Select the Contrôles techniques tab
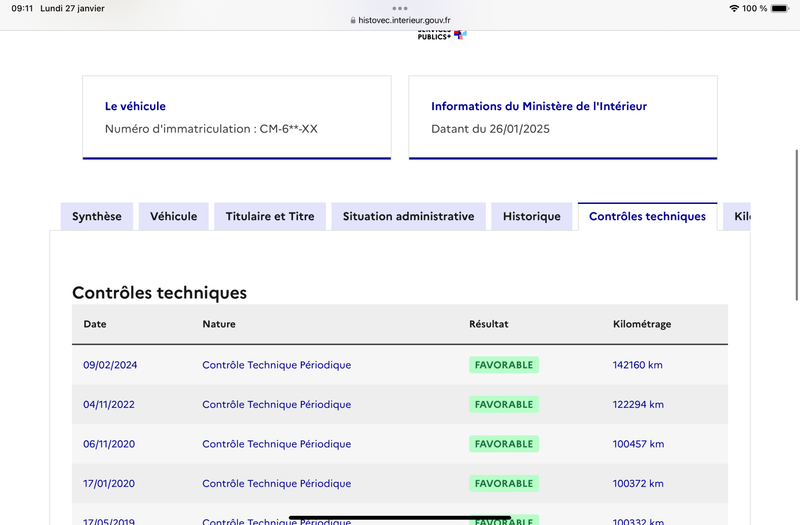Screen dimensions: 800x525 click(x=647, y=216)
